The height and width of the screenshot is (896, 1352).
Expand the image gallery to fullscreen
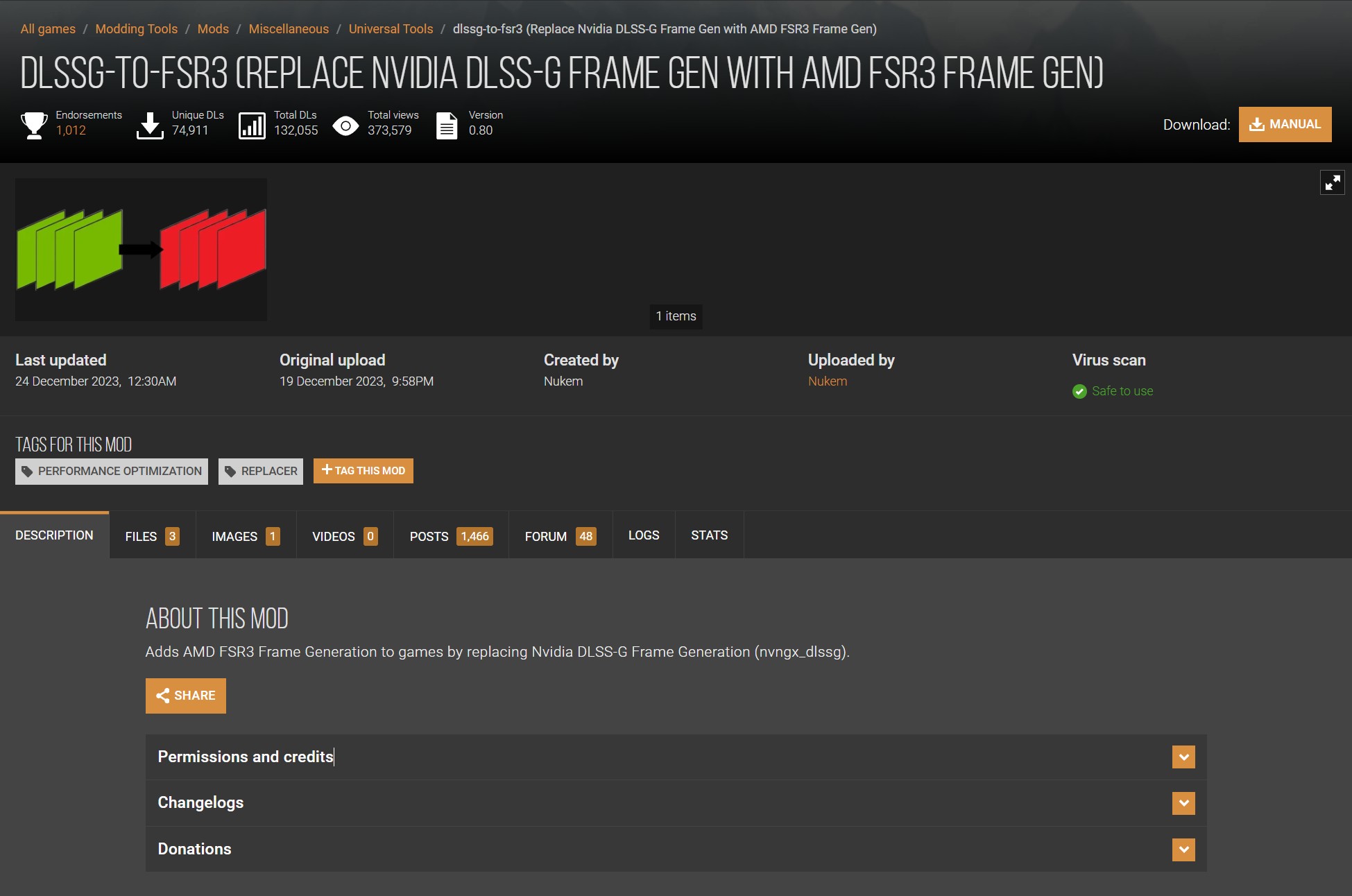pos(1332,183)
